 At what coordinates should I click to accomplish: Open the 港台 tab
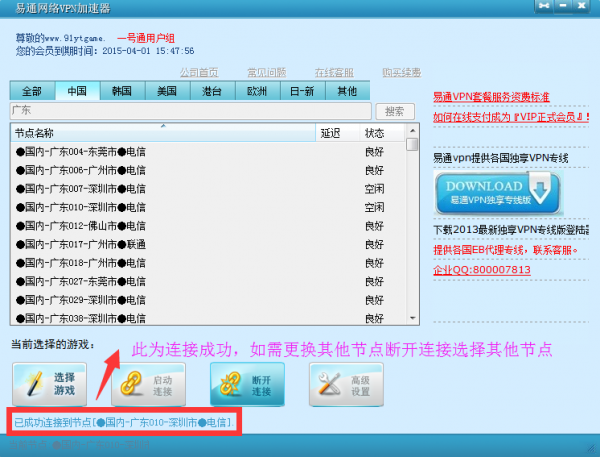tap(212, 91)
